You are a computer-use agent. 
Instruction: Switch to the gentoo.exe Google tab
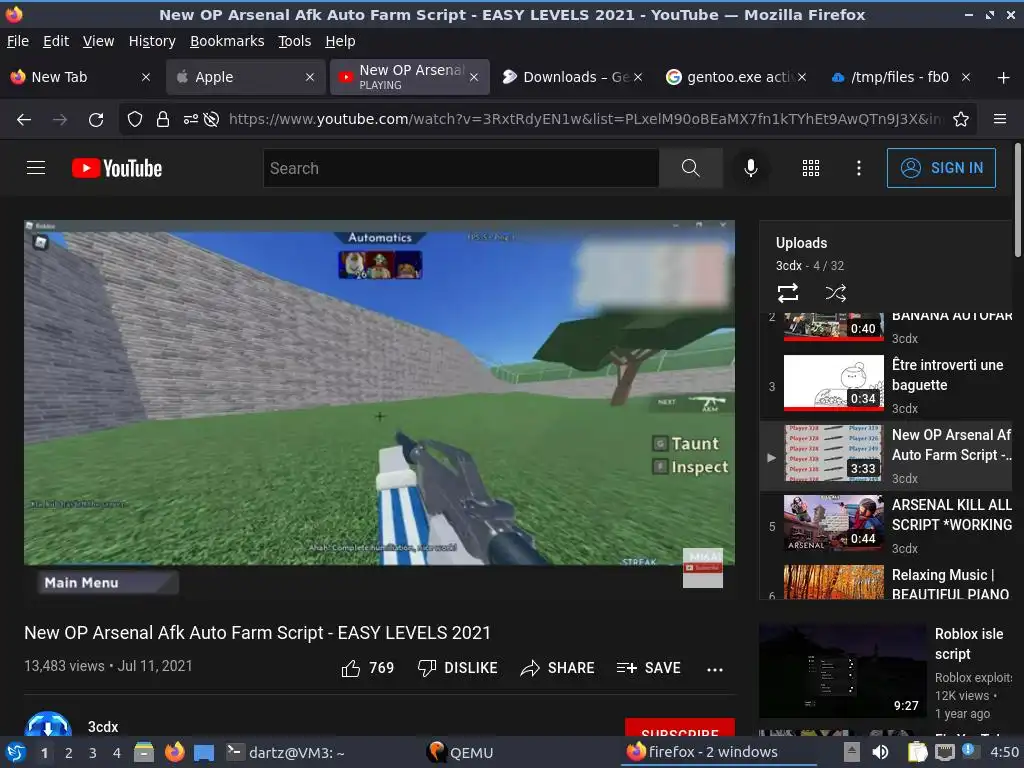[736, 77]
